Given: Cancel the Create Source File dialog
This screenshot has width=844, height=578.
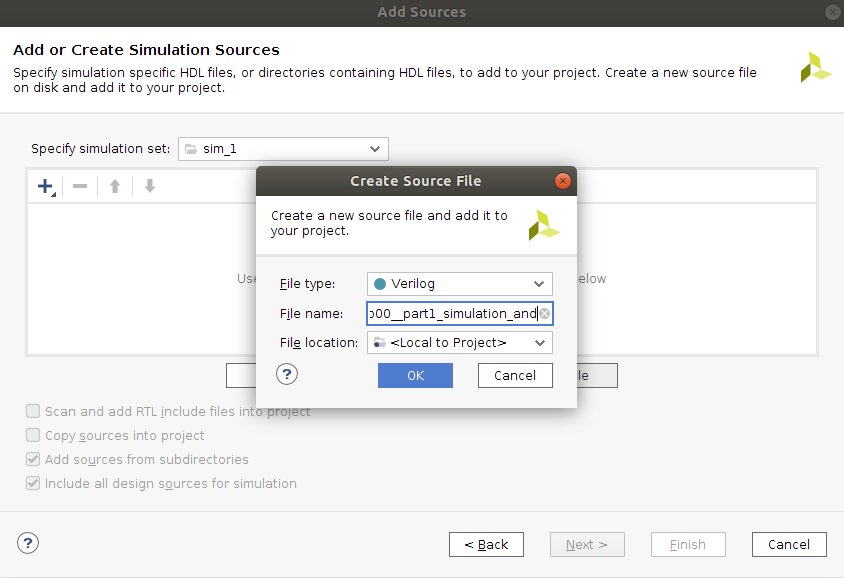Looking at the screenshot, I should coord(515,376).
